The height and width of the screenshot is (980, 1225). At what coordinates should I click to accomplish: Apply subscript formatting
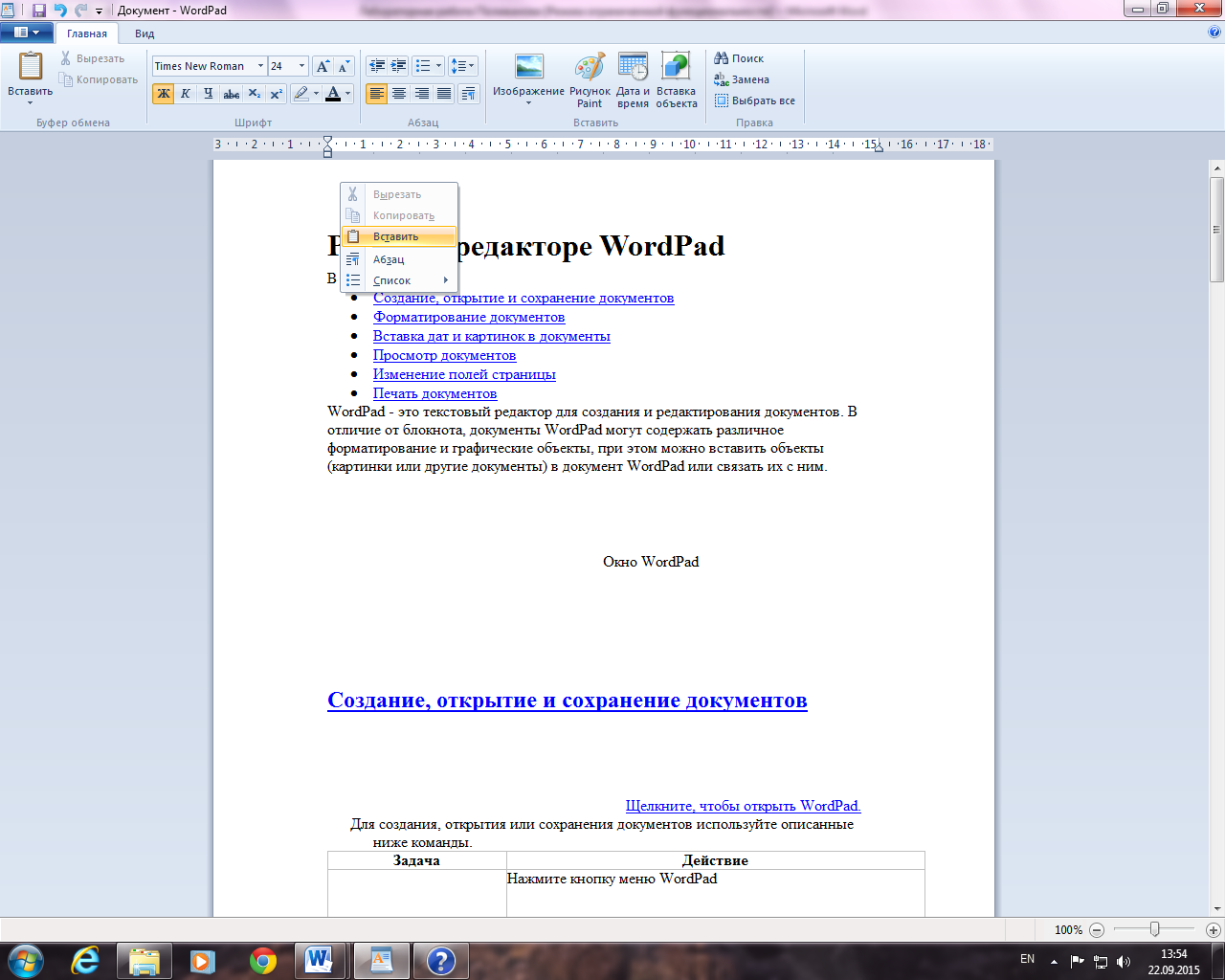[254, 94]
